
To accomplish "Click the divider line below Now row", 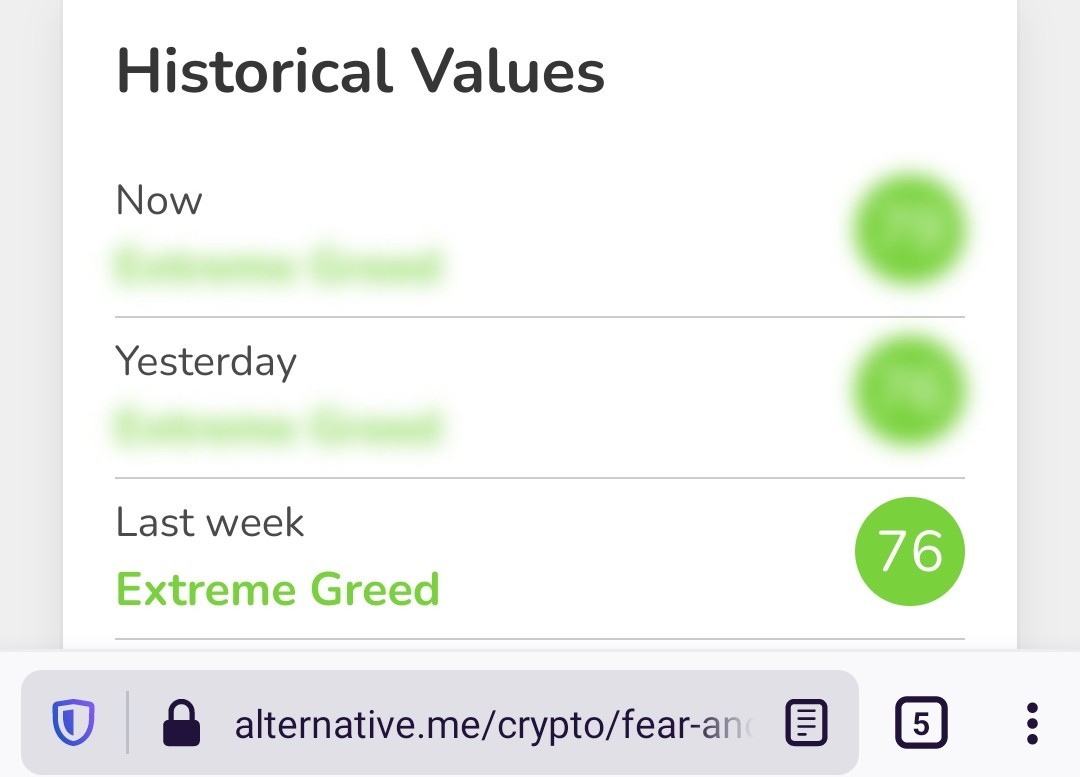I will pyautogui.click(x=540, y=317).
